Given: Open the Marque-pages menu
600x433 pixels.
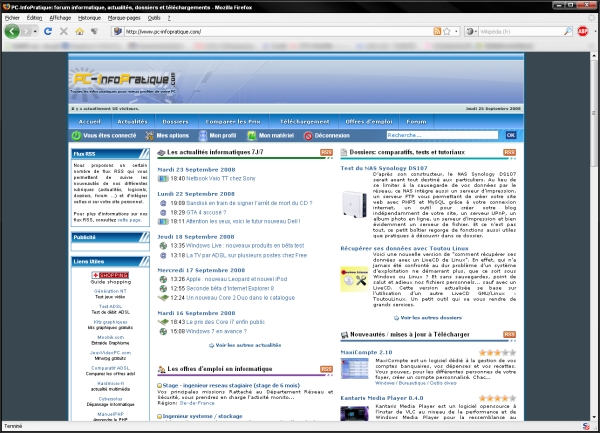Looking at the screenshot, I should click(x=124, y=18).
